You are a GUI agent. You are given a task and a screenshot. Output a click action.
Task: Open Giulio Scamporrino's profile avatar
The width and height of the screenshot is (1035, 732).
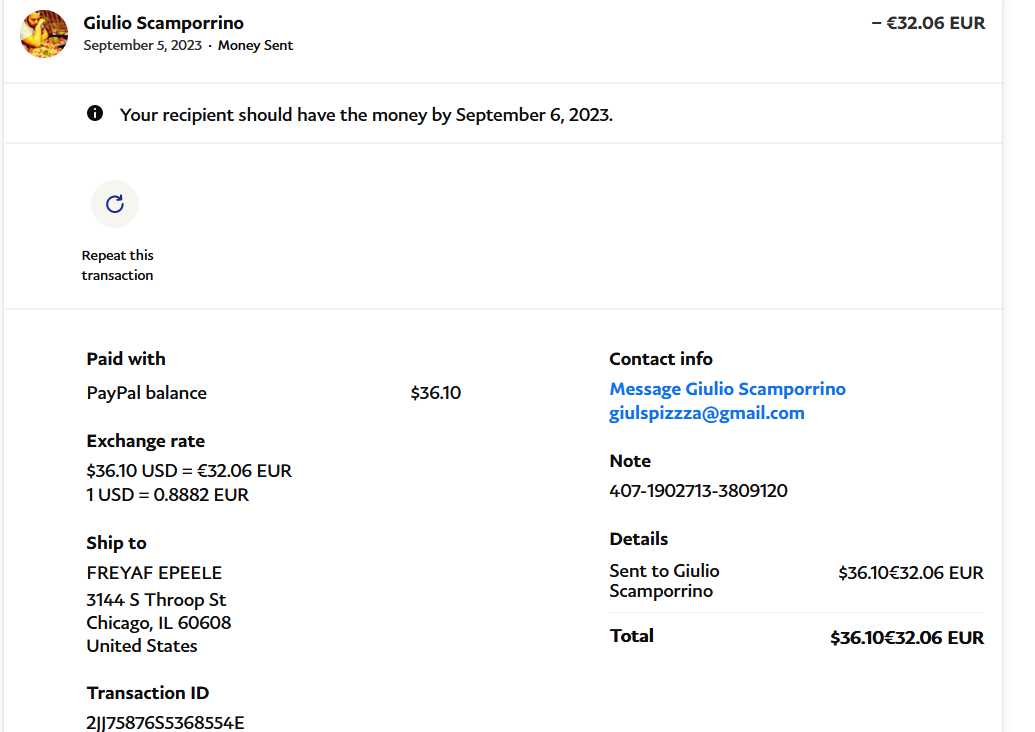(x=44, y=33)
